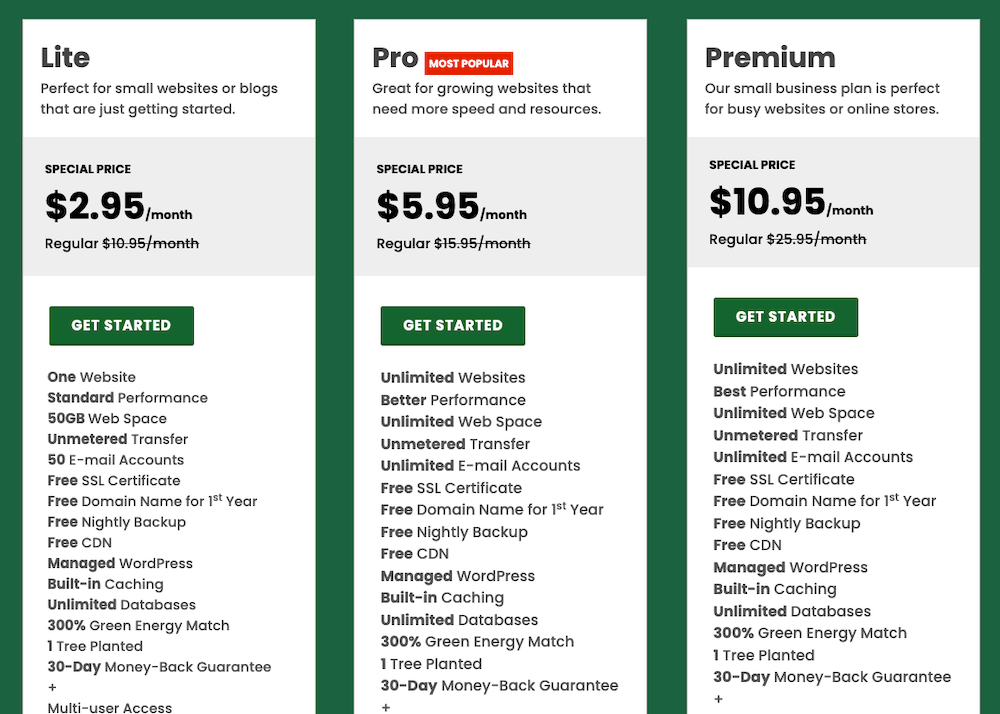This screenshot has width=1000, height=714.
Task: Click Free SSL Certificate in Lite column
Action: (x=113, y=480)
